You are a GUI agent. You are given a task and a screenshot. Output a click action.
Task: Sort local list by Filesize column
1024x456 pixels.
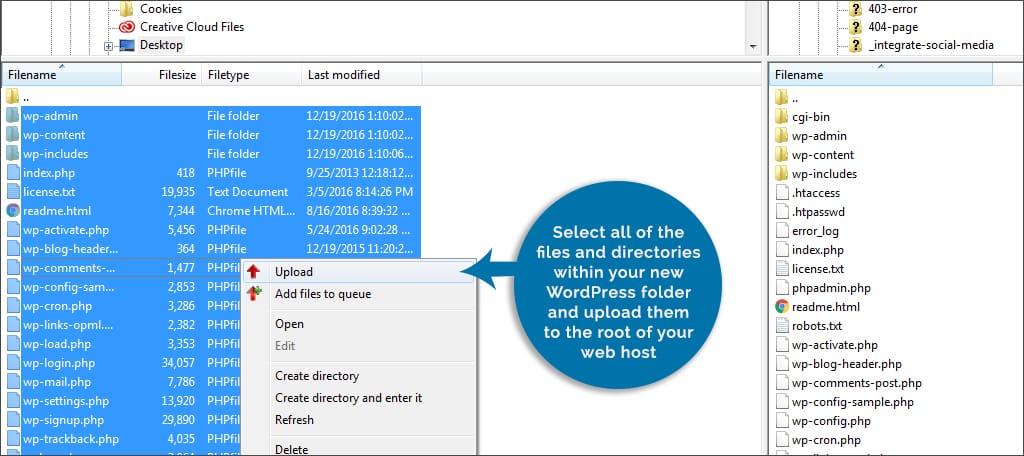coord(161,75)
